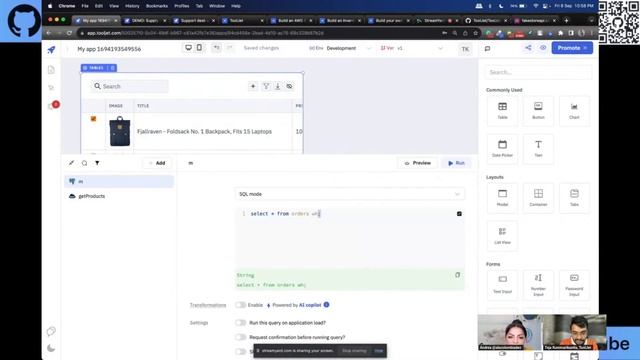The height and width of the screenshot is (360, 640).
Task: Open the AI copilot info icon
Action: tap(327, 304)
